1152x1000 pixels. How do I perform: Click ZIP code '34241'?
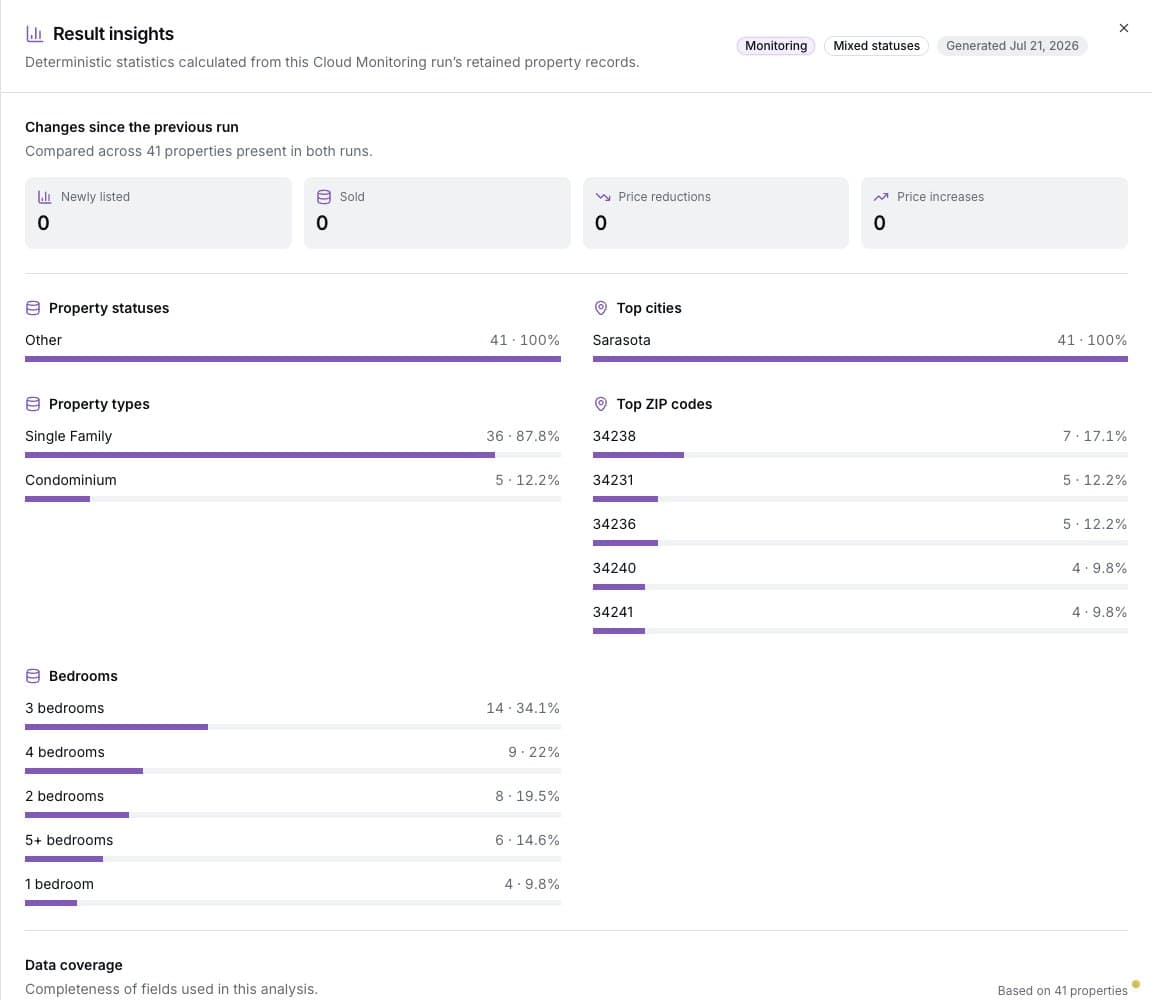(x=613, y=612)
